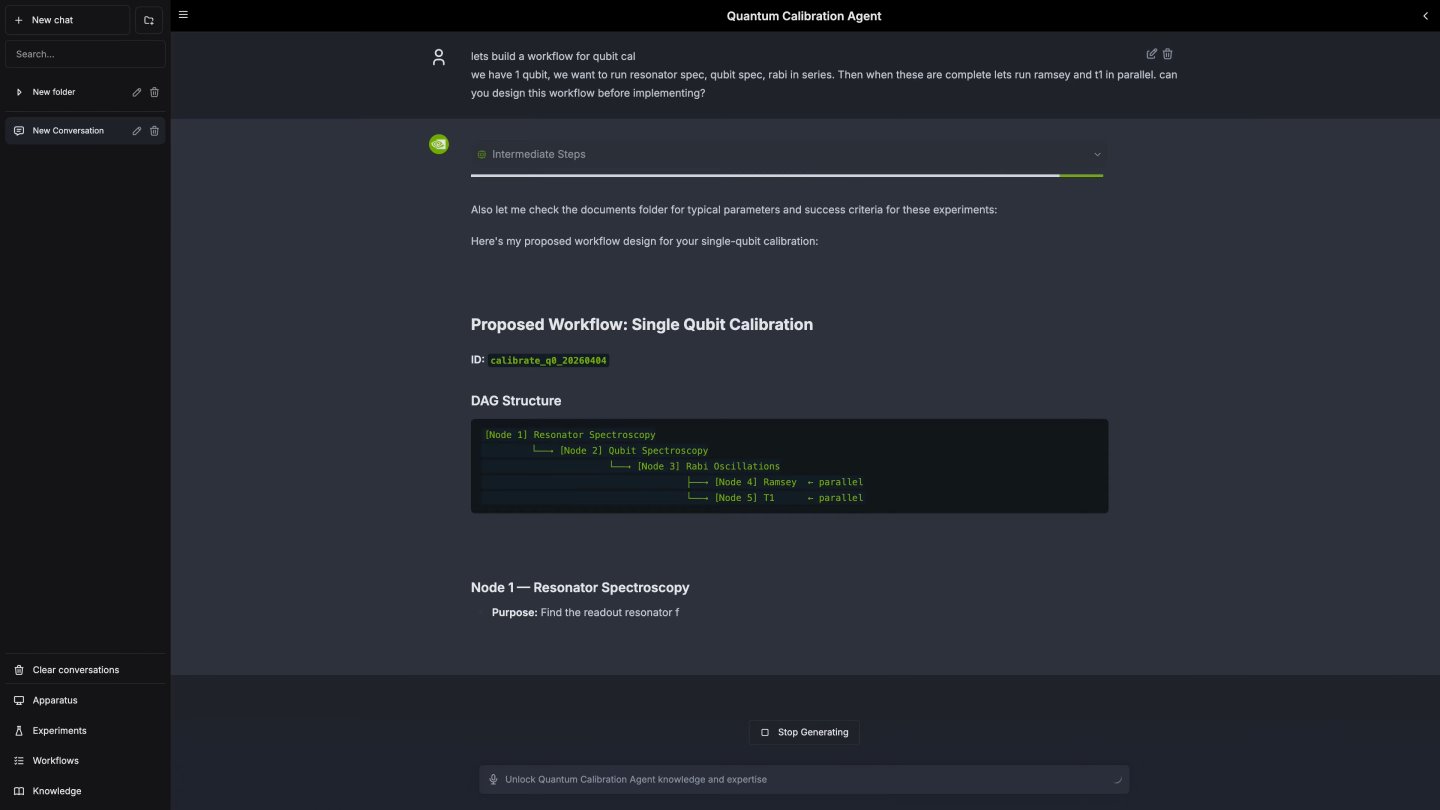Open the Knowledge book icon
Viewport: 1440px width, 810px height.
click(18, 790)
